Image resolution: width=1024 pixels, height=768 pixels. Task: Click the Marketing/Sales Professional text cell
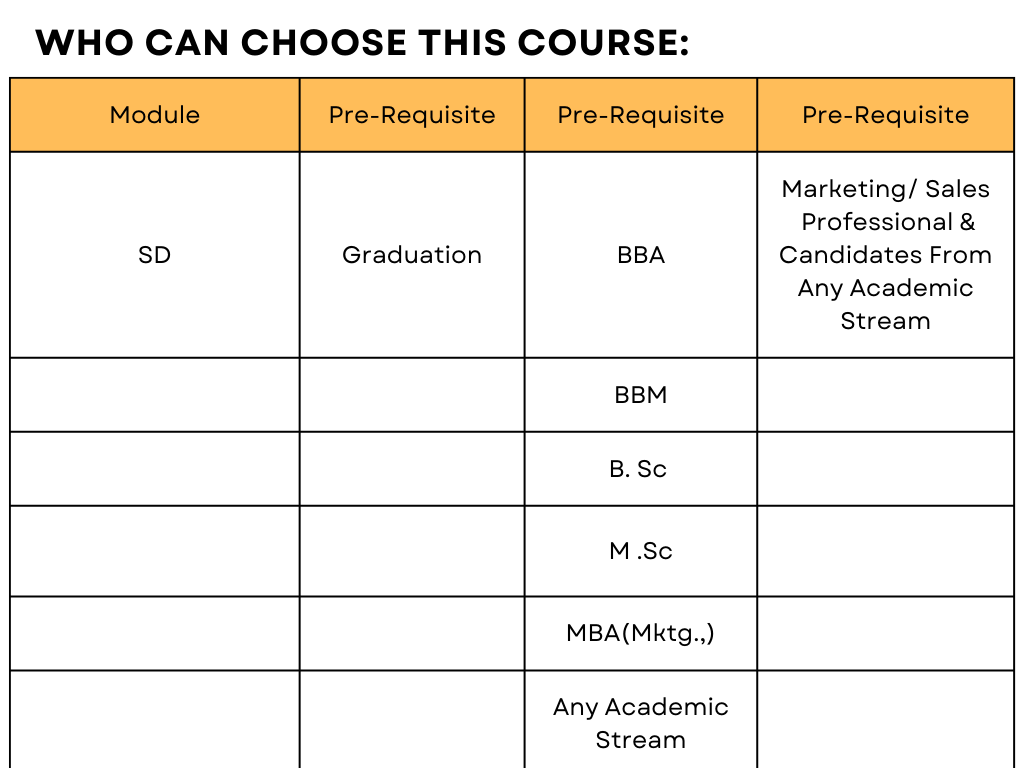tap(886, 255)
